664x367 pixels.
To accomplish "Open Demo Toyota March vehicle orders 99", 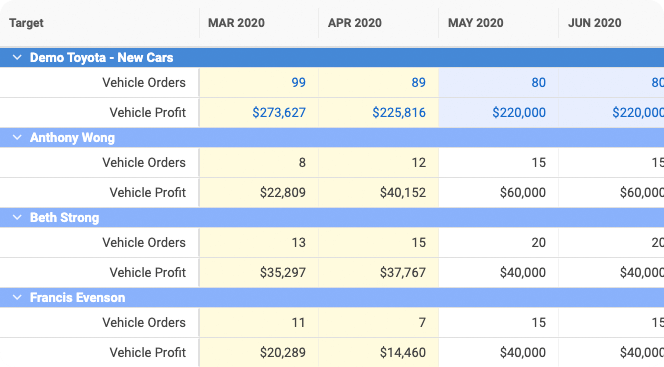I will 299,83.
